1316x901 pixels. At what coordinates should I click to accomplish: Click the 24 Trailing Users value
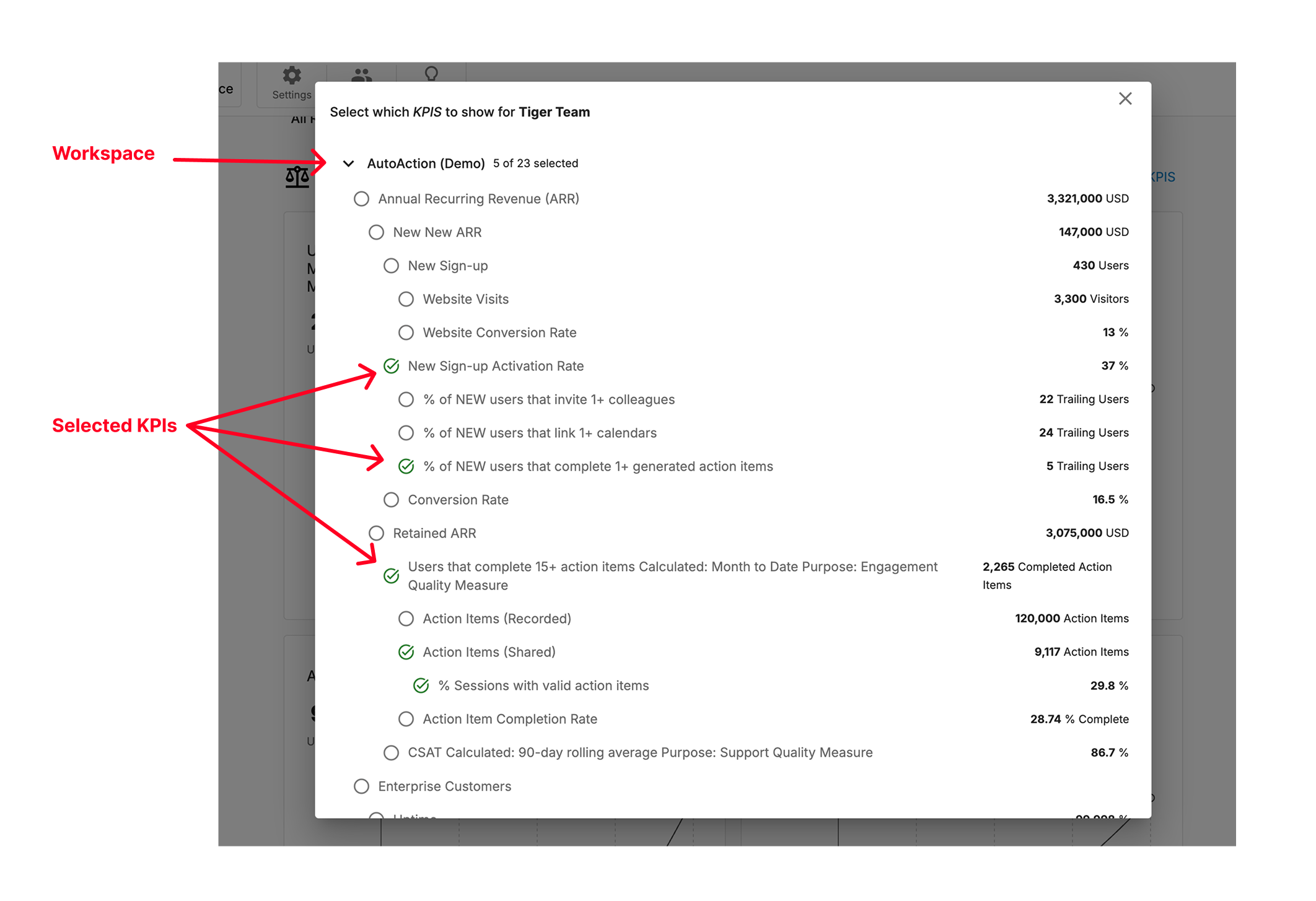pyautogui.click(x=1084, y=433)
